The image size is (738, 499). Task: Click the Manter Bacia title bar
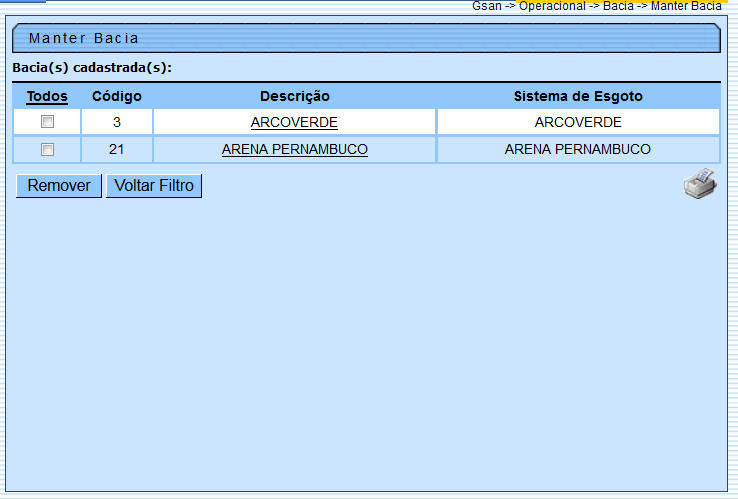366,38
